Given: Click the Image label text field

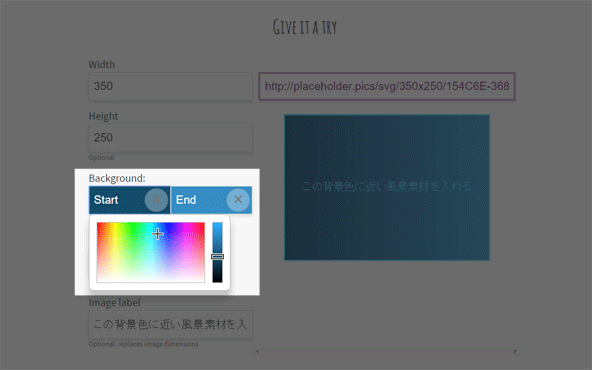Looking at the screenshot, I should click(x=171, y=325).
